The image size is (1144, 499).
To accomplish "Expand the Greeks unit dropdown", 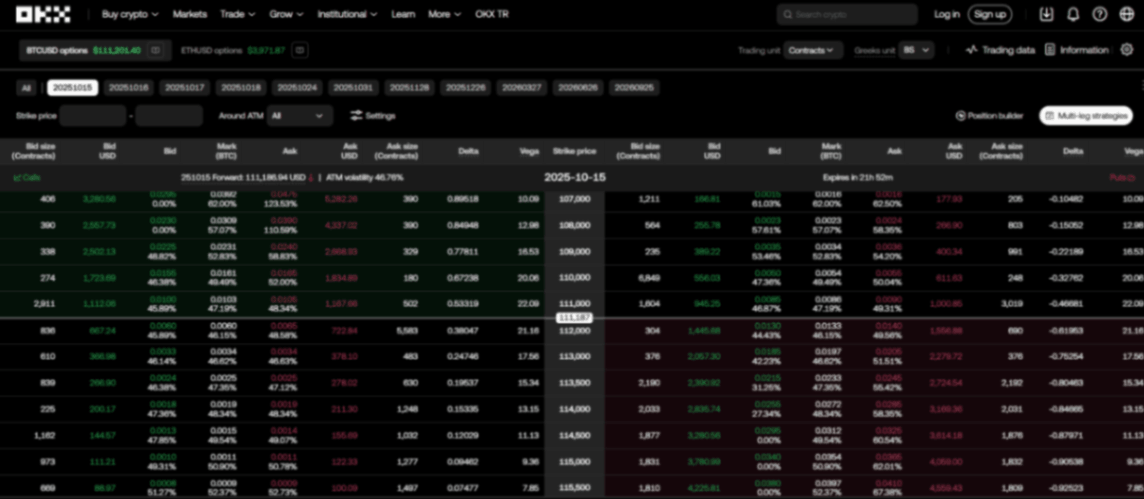I will point(916,50).
